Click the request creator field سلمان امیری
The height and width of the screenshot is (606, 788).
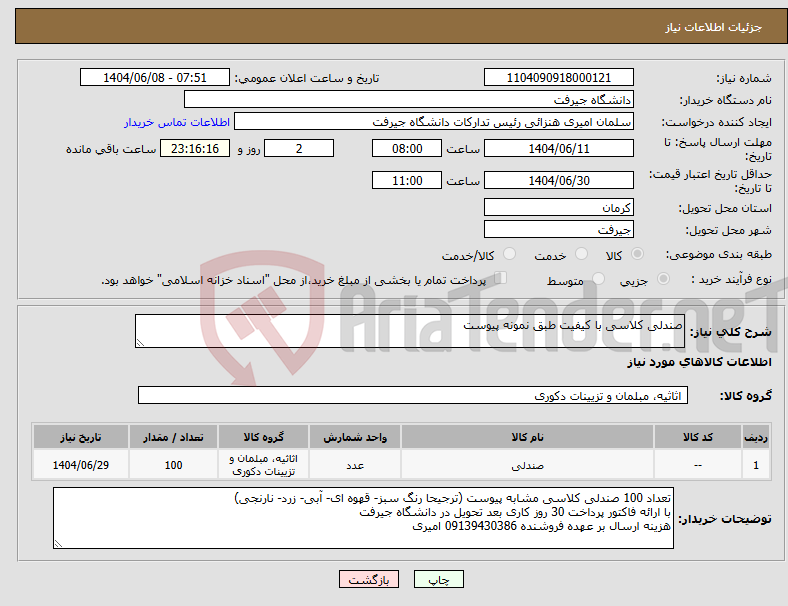pos(434,122)
